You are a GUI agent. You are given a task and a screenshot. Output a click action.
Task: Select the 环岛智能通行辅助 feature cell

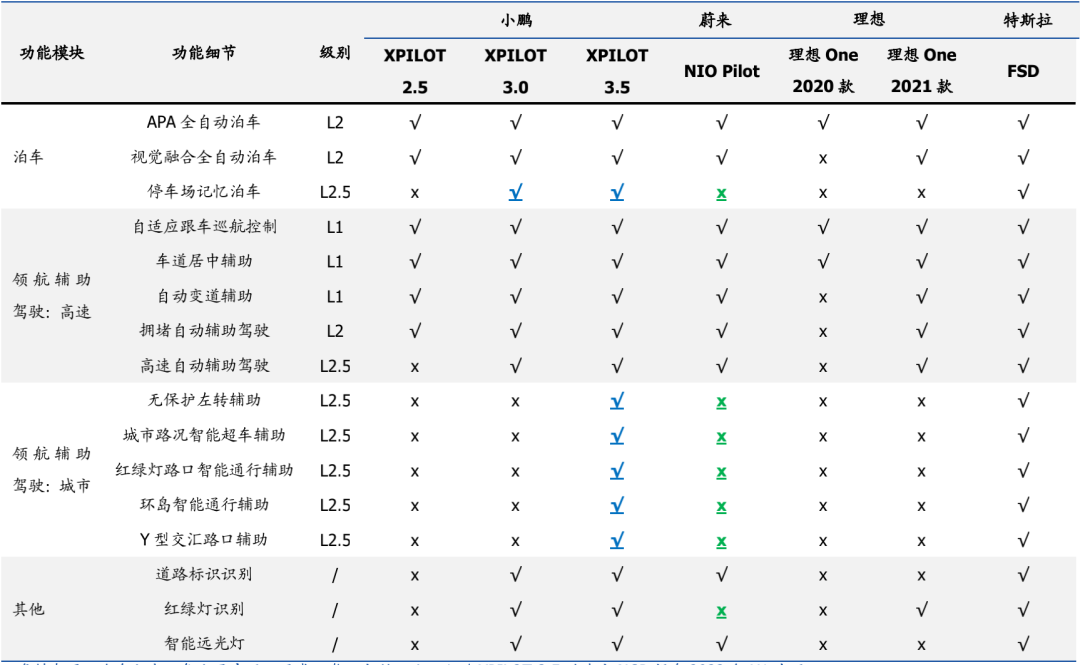click(204, 504)
